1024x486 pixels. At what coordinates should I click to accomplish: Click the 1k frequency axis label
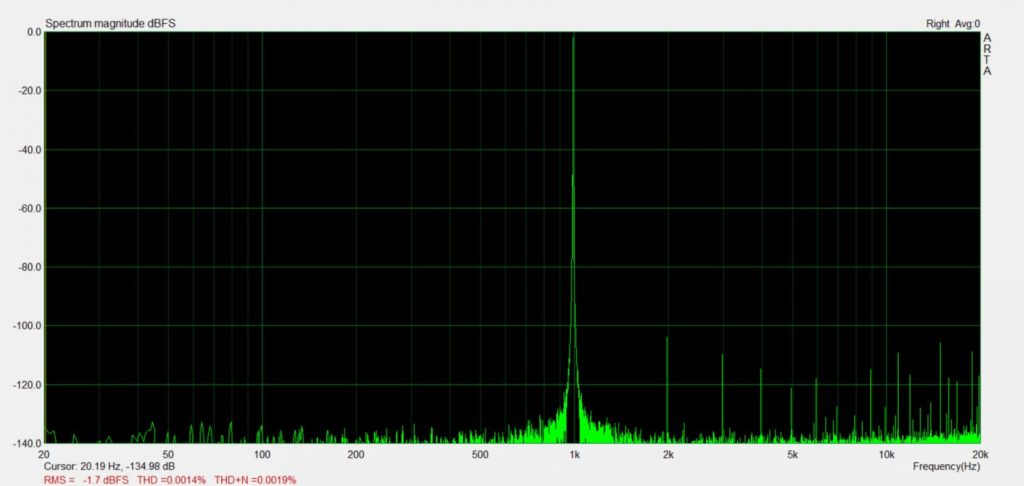point(574,454)
